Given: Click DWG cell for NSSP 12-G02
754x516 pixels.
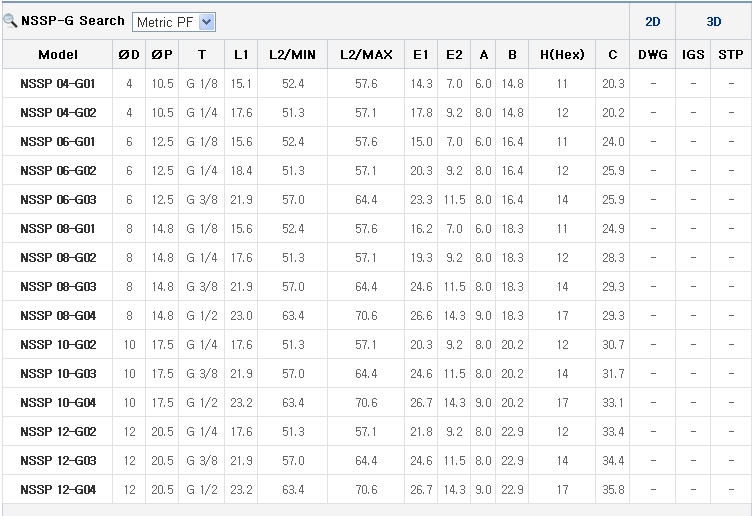Looking at the screenshot, I should coord(652,432).
